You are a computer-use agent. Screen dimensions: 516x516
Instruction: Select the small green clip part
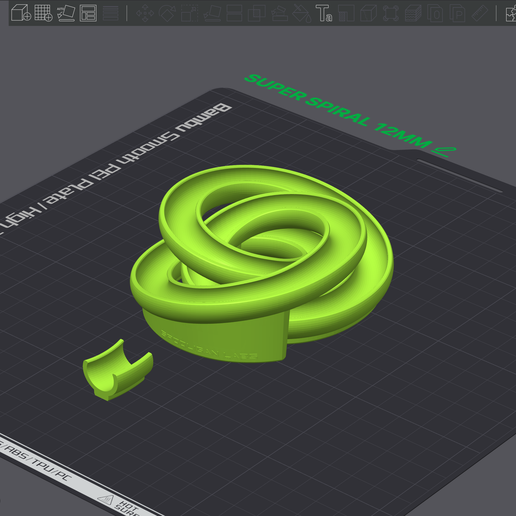[x=118, y=370]
